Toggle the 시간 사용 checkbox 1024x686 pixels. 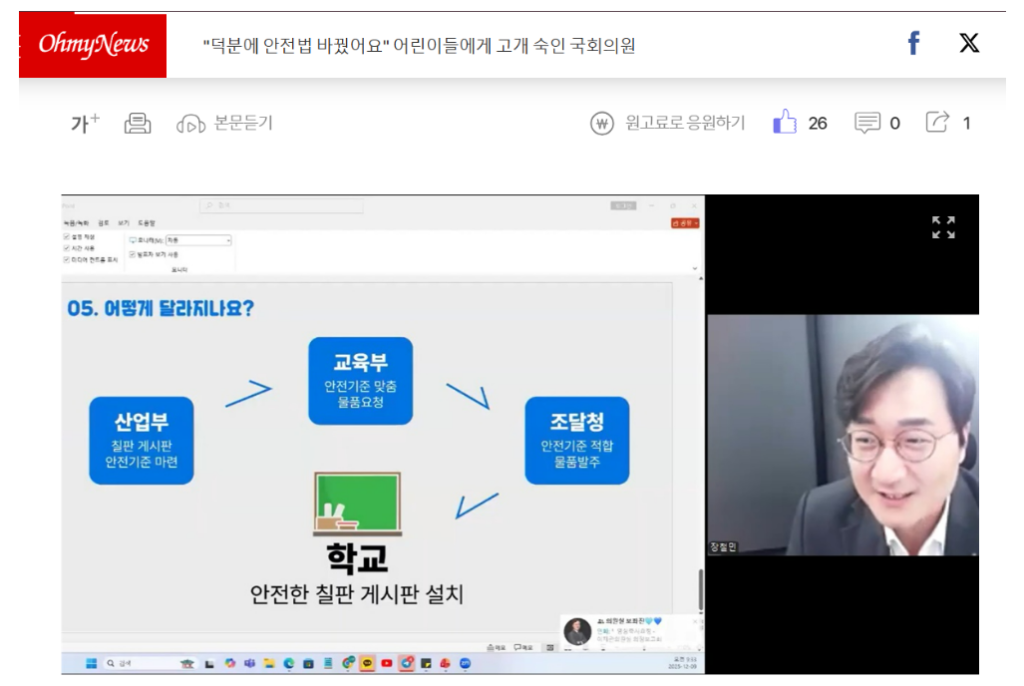(x=66, y=248)
